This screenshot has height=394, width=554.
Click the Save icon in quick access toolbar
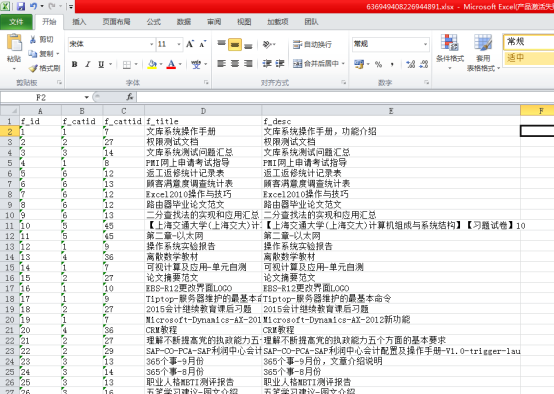[x=21, y=6]
